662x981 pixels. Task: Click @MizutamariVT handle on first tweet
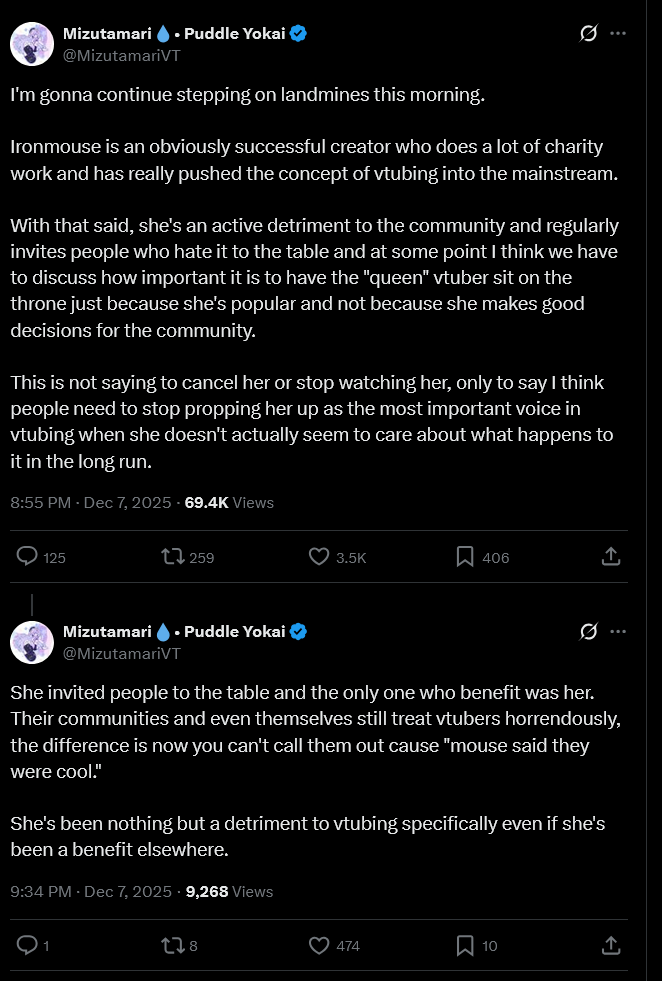coord(121,55)
